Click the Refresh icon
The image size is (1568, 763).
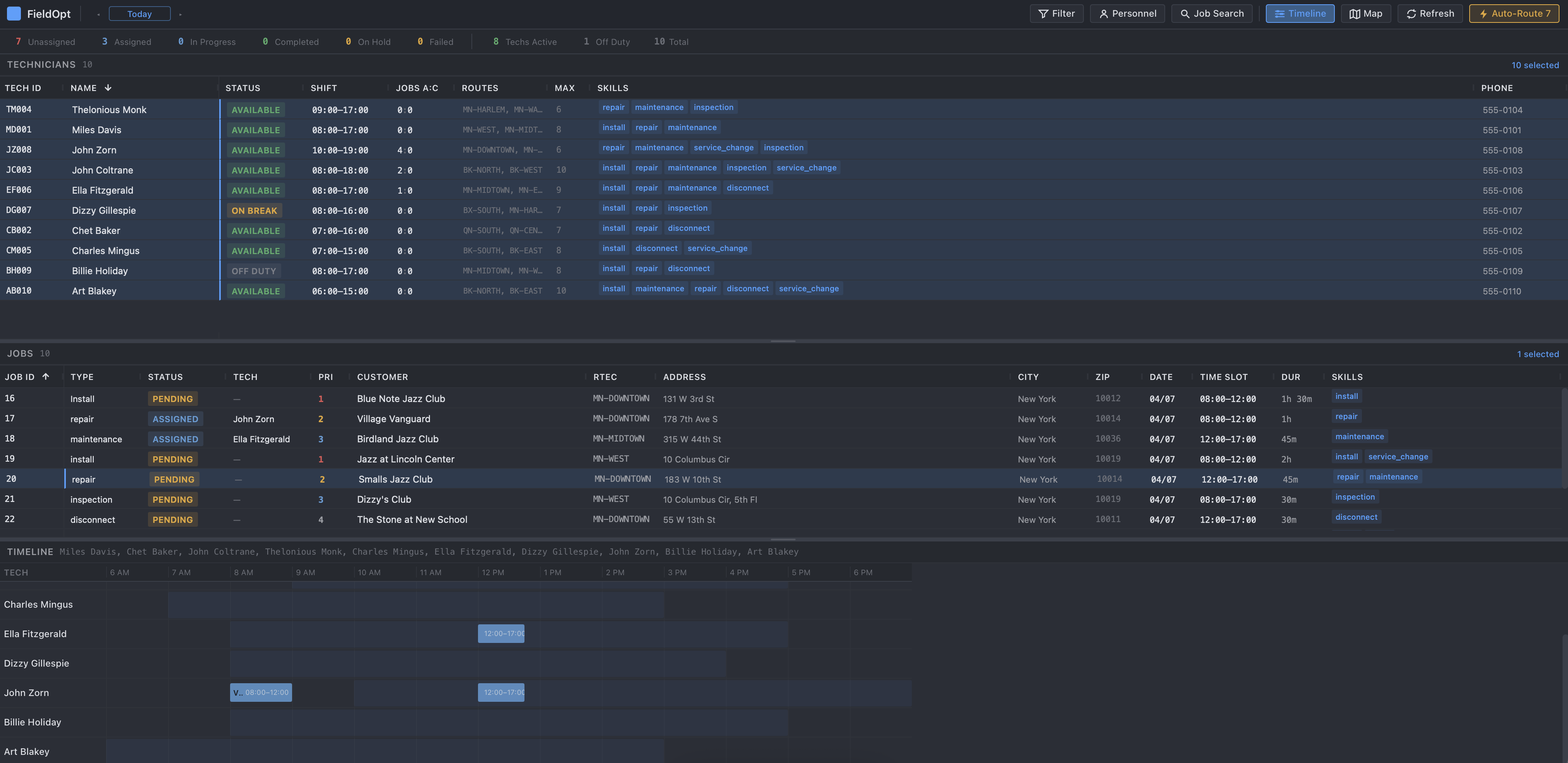click(1412, 14)
